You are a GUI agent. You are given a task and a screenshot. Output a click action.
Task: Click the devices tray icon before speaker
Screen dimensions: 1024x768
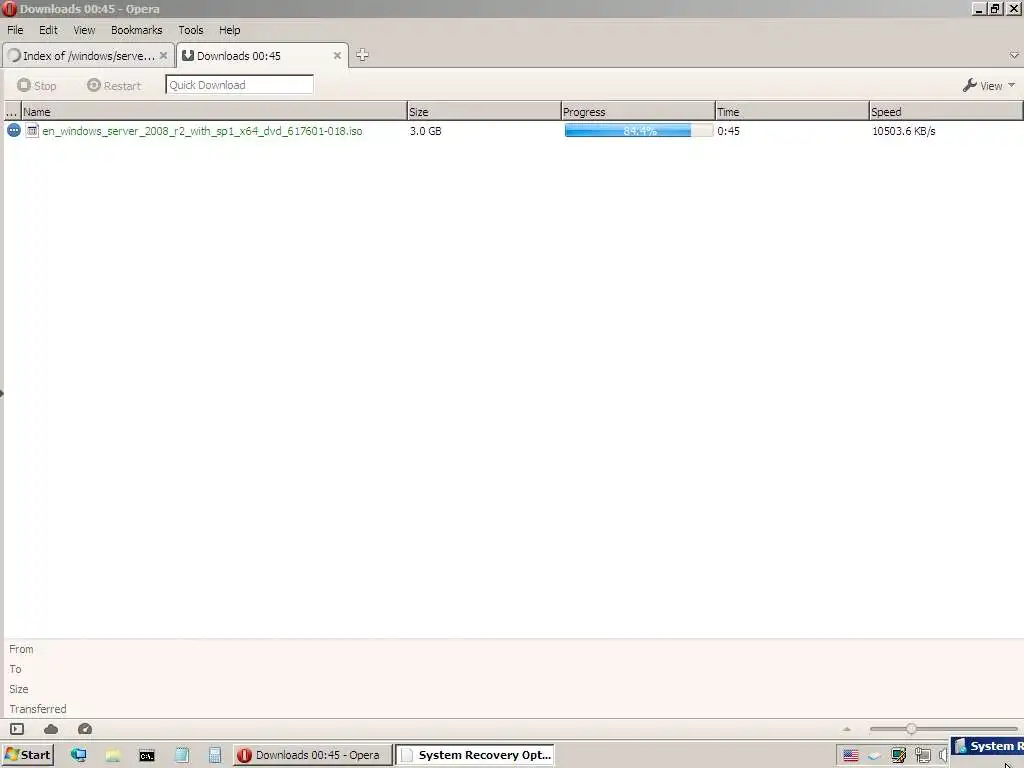coord(922,756)
